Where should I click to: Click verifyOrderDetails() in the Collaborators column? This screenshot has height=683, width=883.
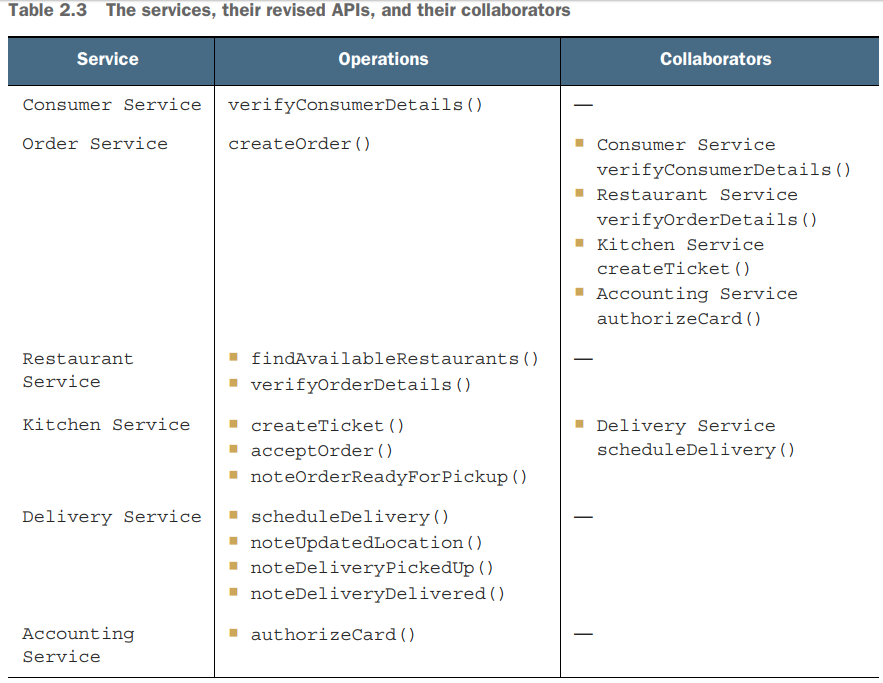click(706, 220)
